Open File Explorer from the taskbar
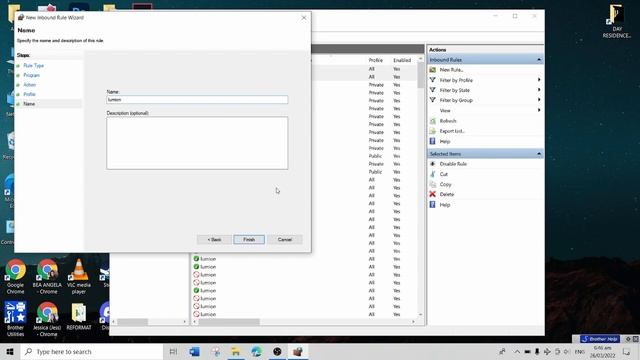The height and width of the screenshot is (360, 640). click(x=236, y=351)
